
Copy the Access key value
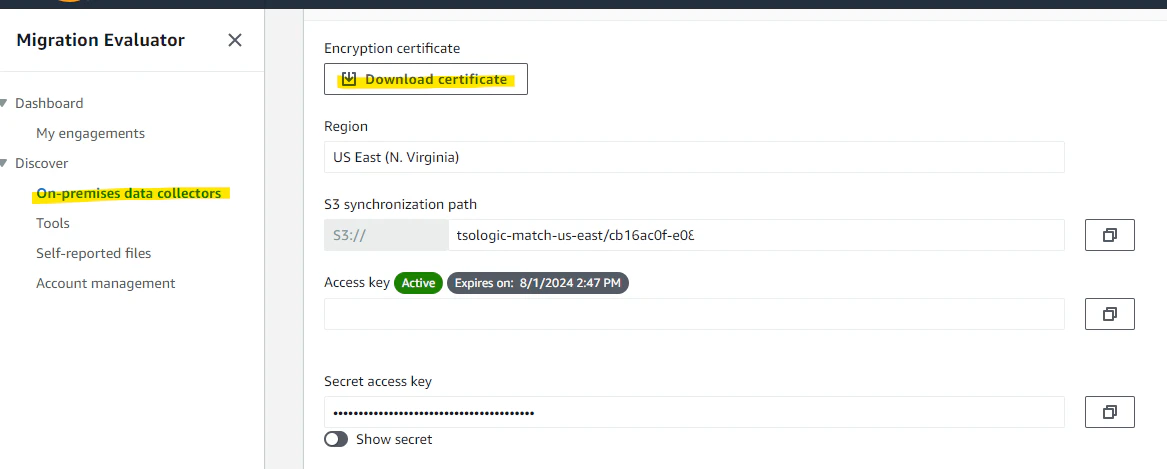(1110, 314)
